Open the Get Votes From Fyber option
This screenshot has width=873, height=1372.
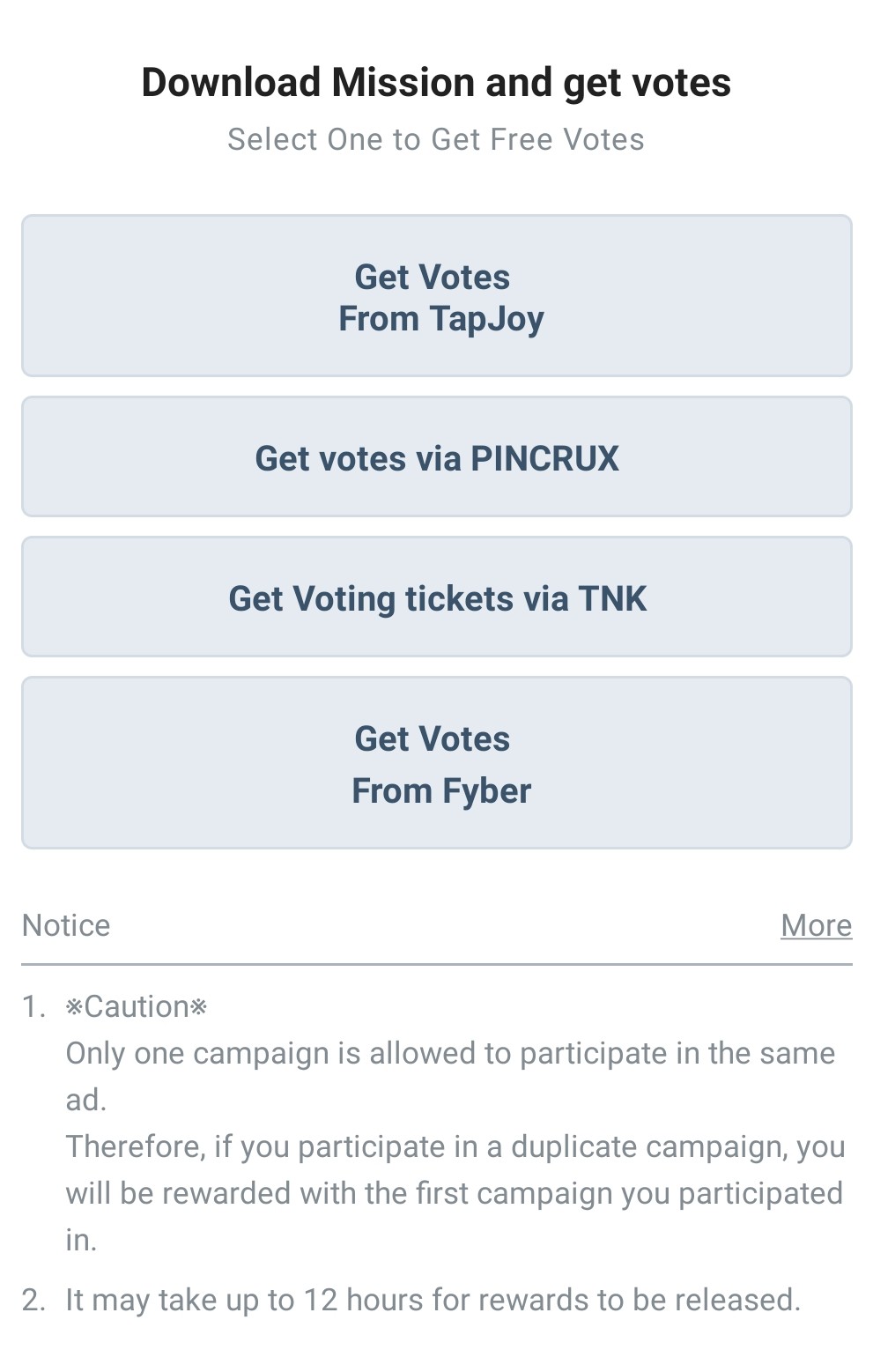[436, 763]
